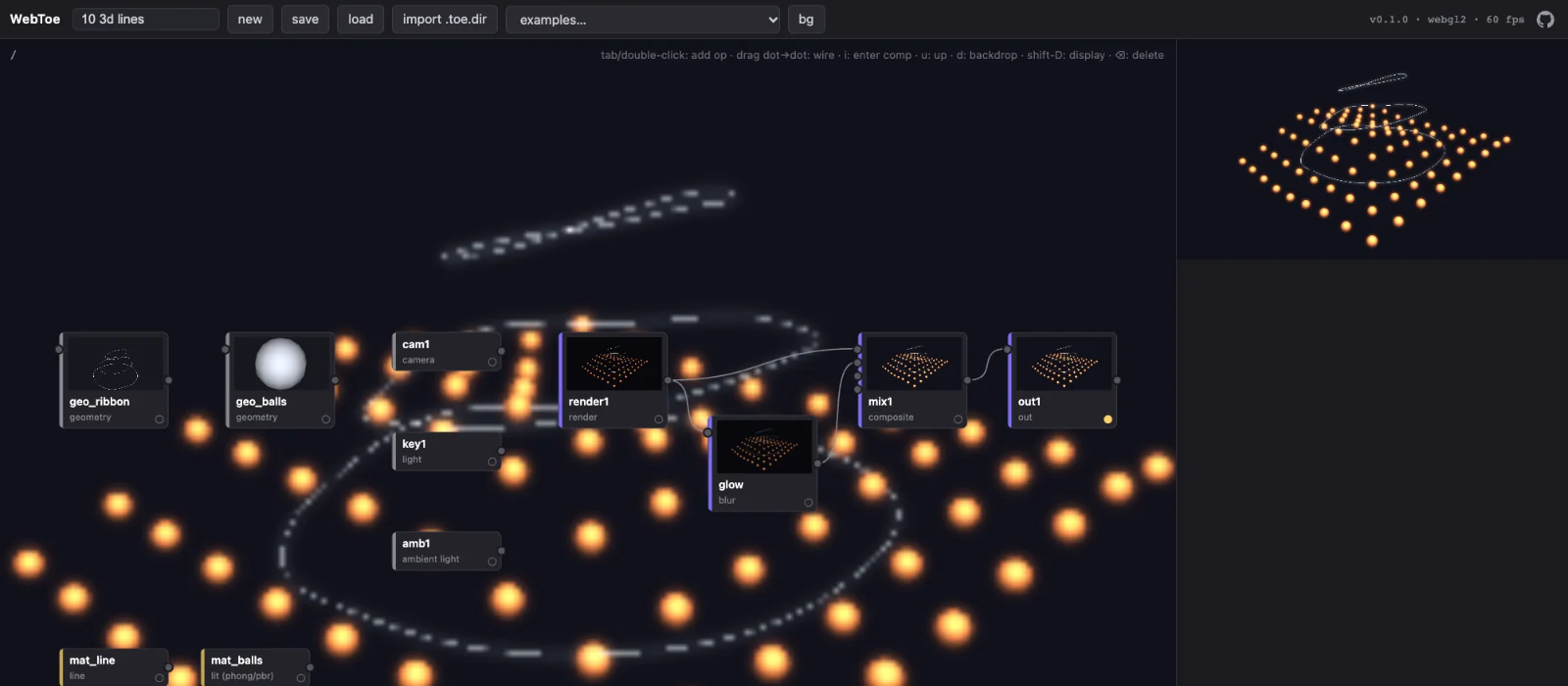The image size is (1568, 686).
Task: Toggle display flag on geo_balls node
Action: coord(325,419)
